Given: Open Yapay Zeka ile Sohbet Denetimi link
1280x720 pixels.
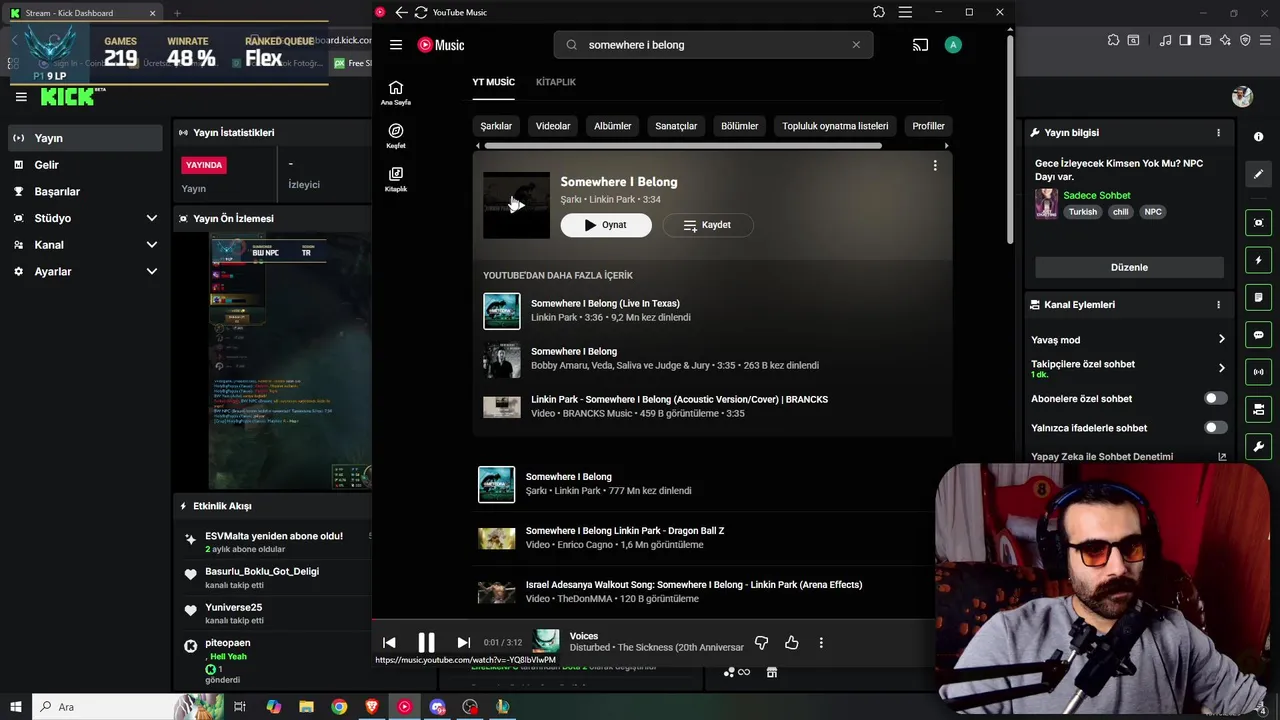Looking at the screenshot, I should pos(1129,456).
